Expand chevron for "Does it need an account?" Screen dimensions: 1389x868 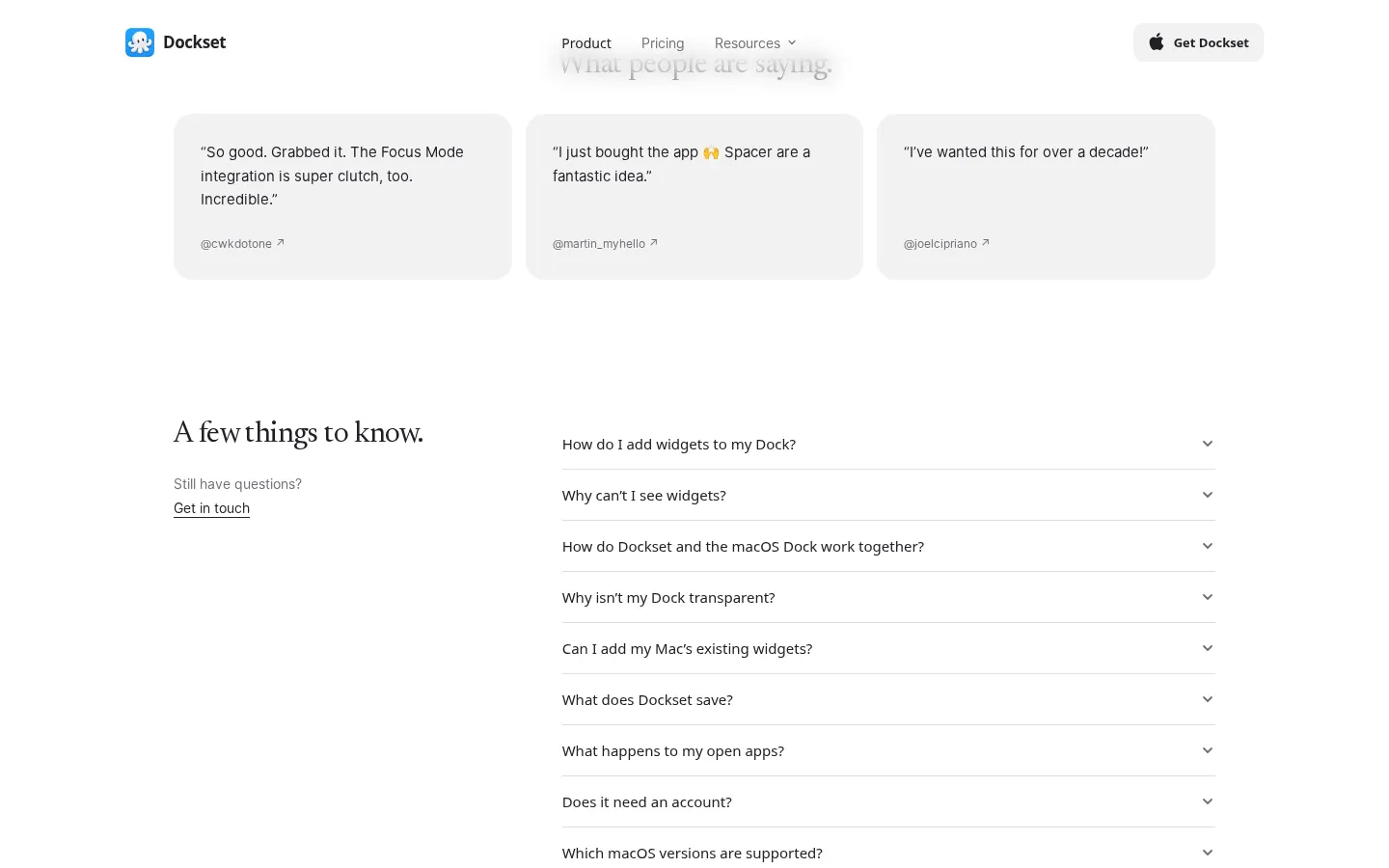point(1208,801)
